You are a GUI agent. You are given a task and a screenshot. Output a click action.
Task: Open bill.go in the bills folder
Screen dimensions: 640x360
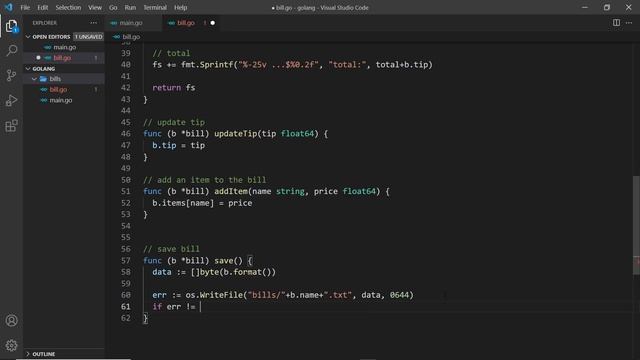64,89
